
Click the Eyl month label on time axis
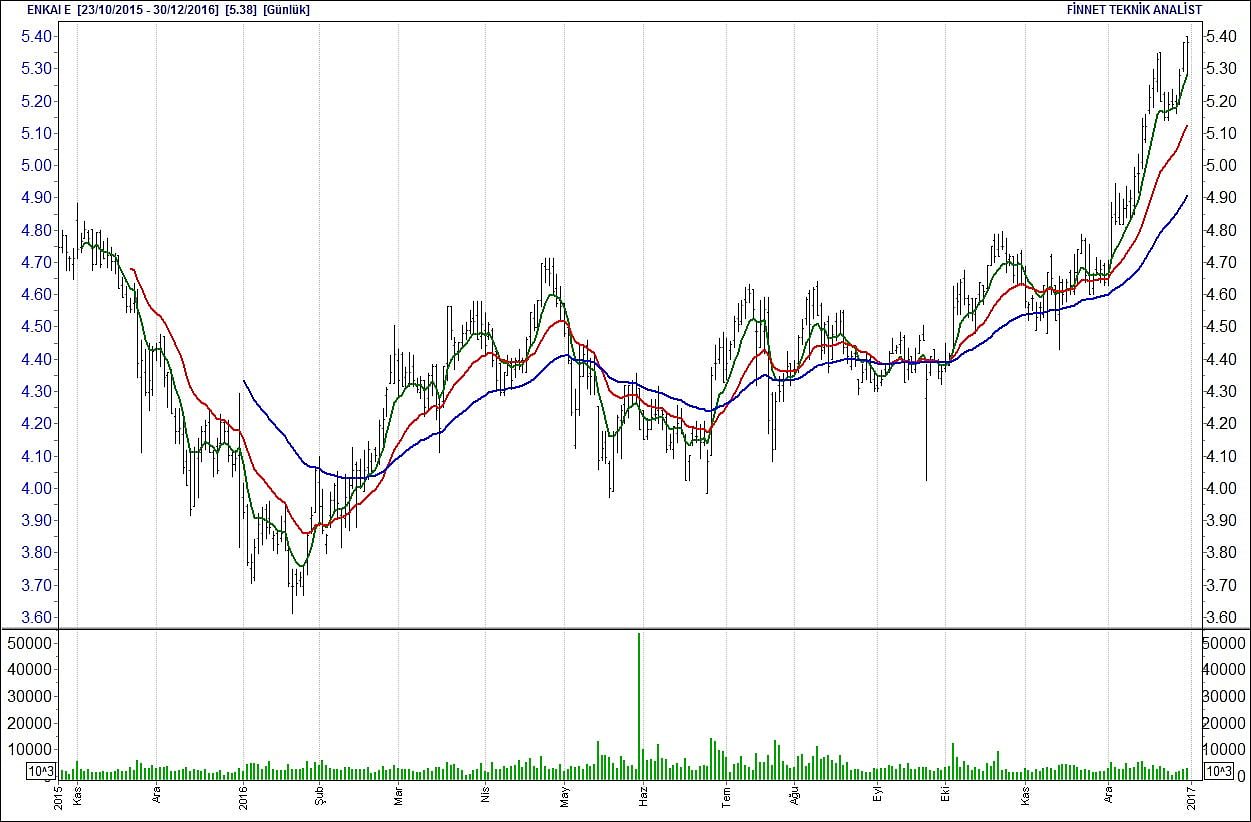point(878,797)
